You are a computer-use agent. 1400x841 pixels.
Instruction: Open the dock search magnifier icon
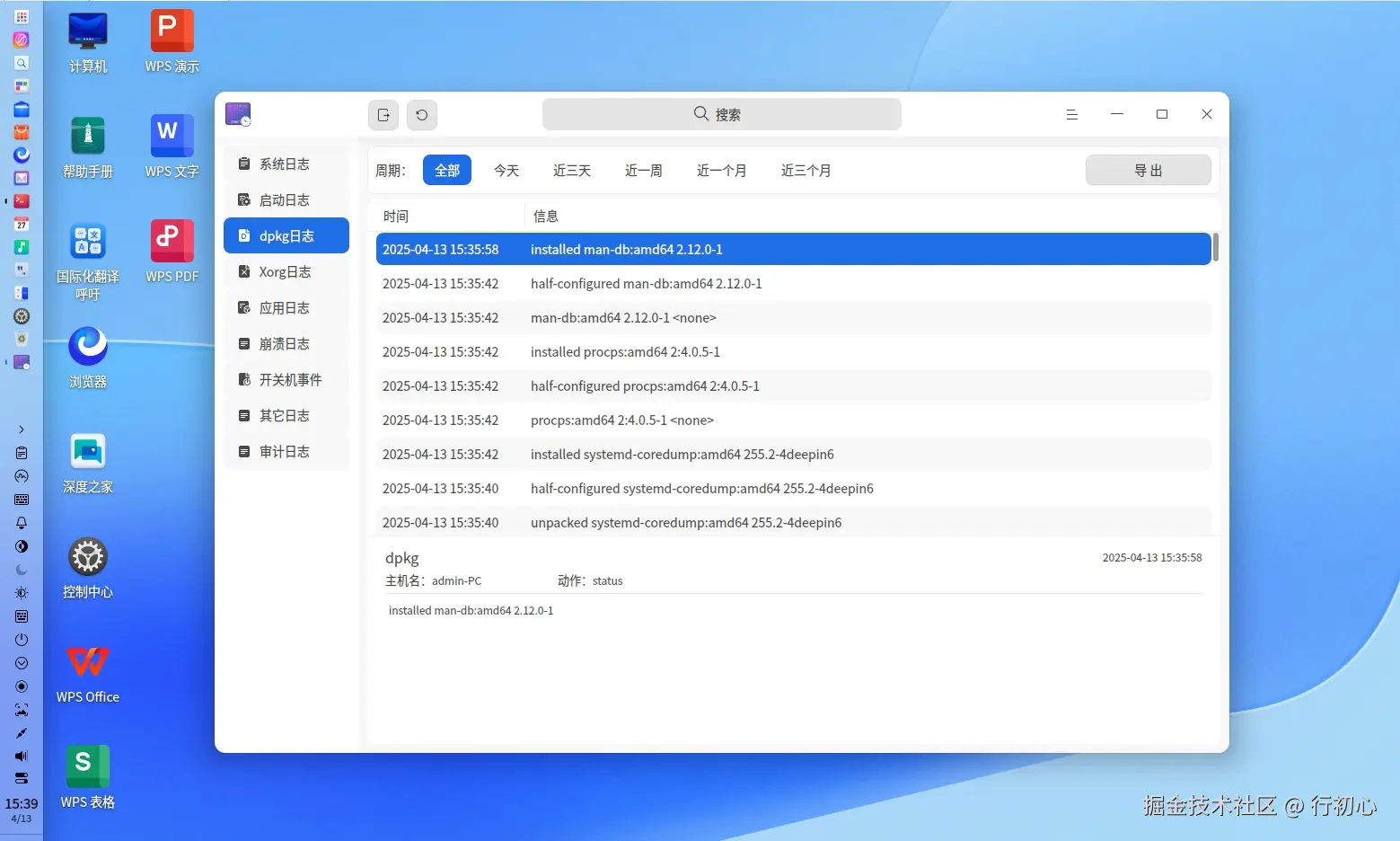coord(22,63)
